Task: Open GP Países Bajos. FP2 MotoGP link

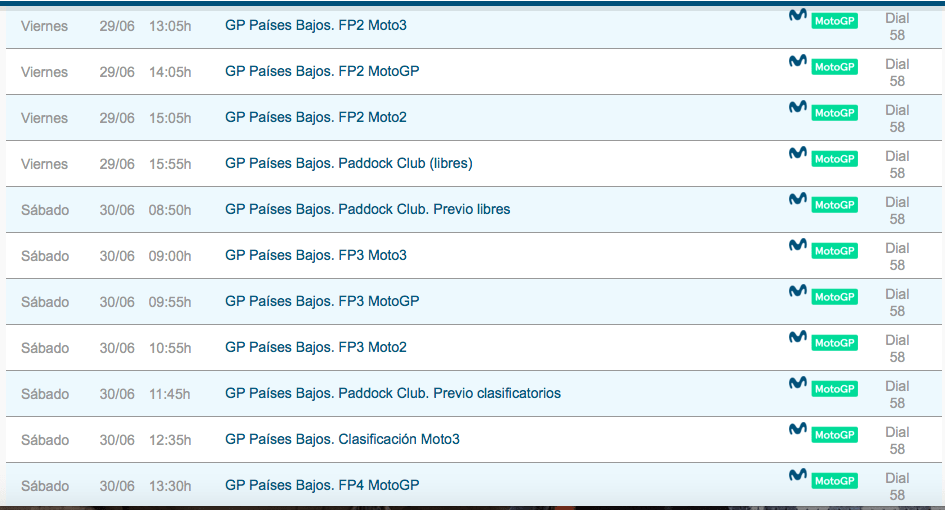Action: (322, 72)
